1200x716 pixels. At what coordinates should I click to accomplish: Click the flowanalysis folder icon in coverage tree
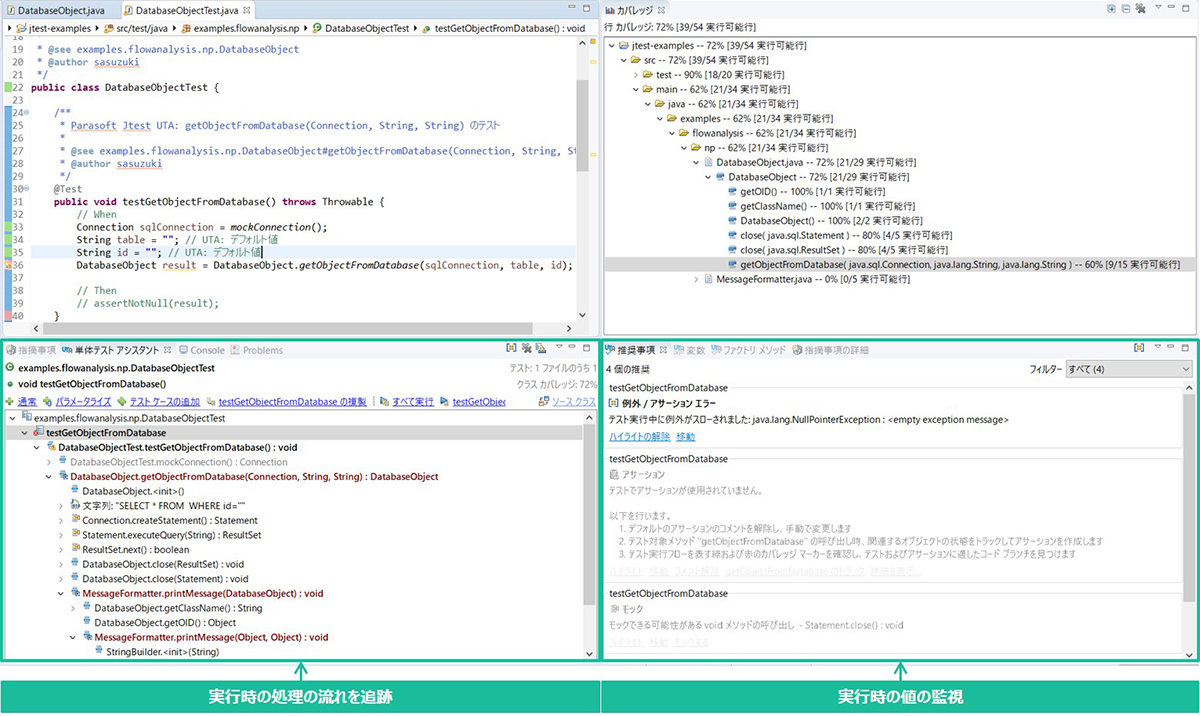coord(684,133)
